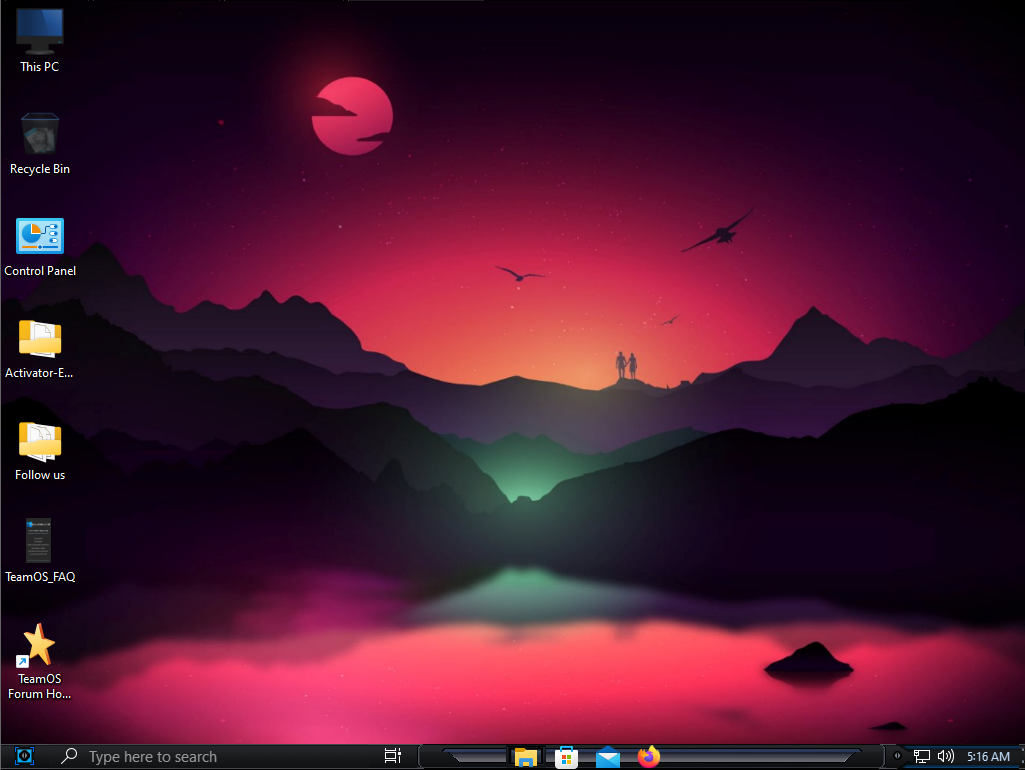
Task: Open the volume speaker tray icon
Action: [946, 756]
